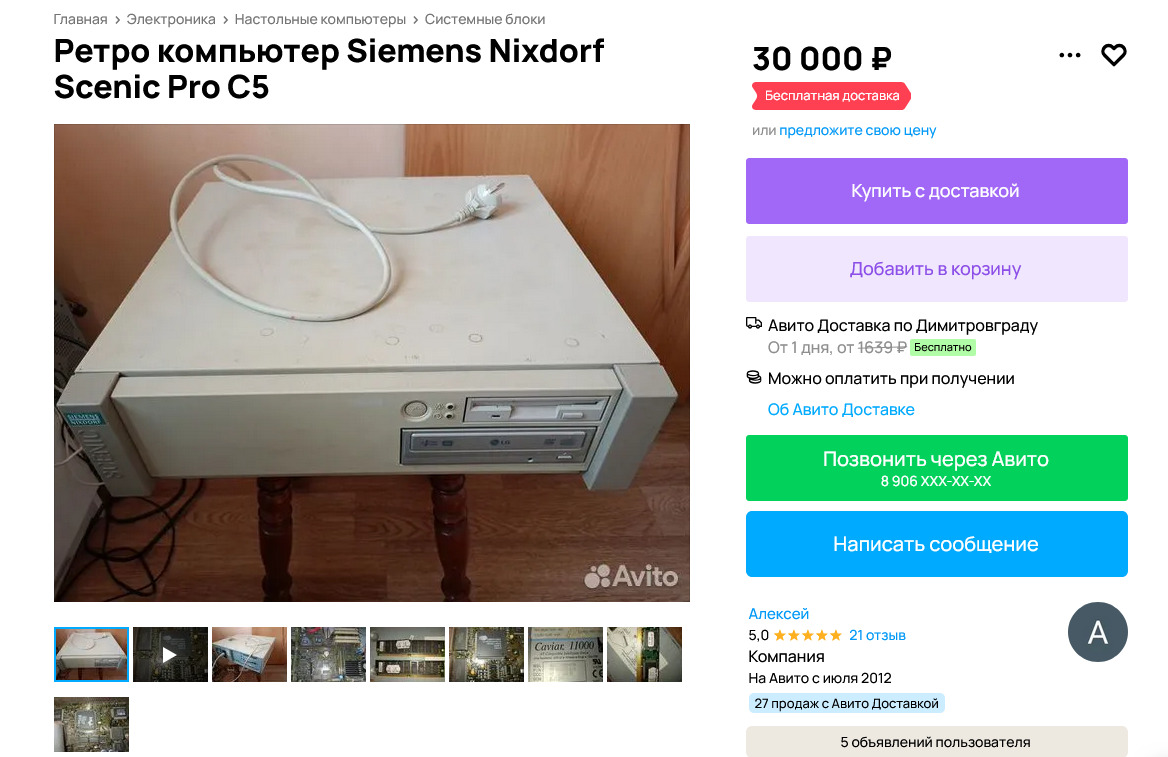The width and height of the screenshot is (1168, 757).
Task: Play the video thumbnail in gallery
Action: coord(170,654)
